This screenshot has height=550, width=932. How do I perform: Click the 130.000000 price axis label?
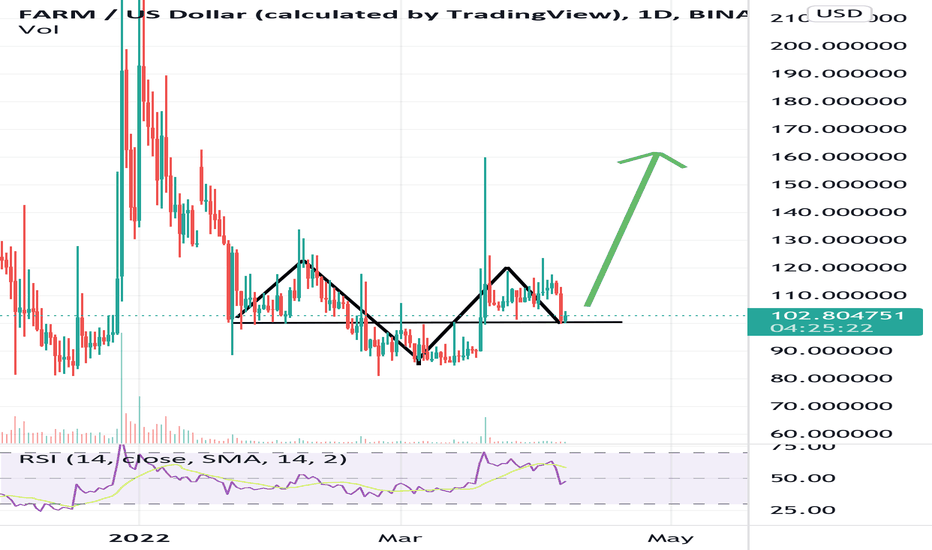[838, 240]
